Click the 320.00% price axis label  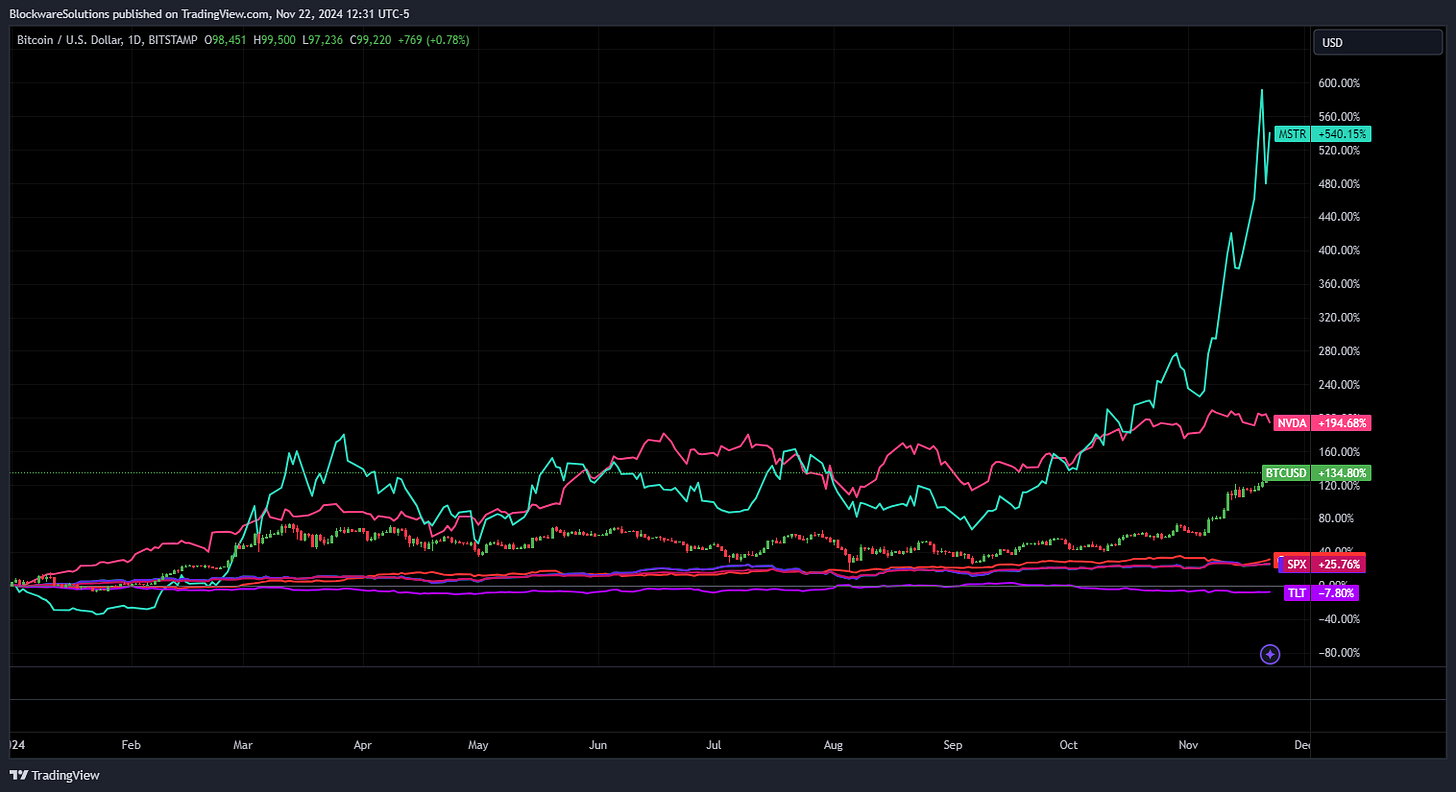1340,318
